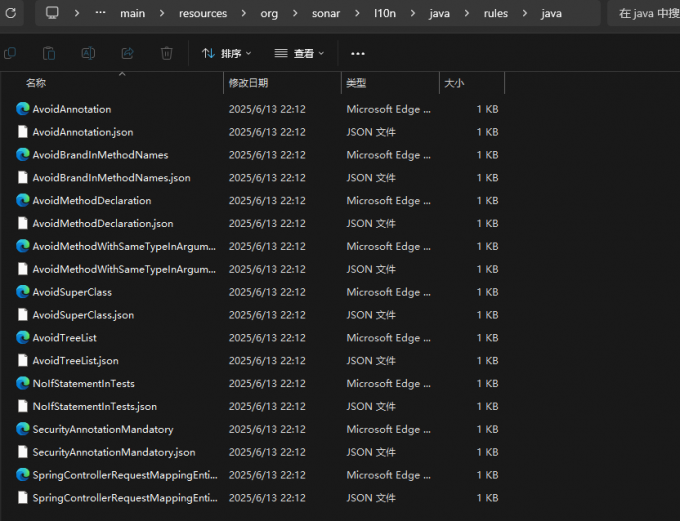Viewport: 680px width, 521px height.
Task: Click the Share icon in toolbar
Action: coord(127,53)
